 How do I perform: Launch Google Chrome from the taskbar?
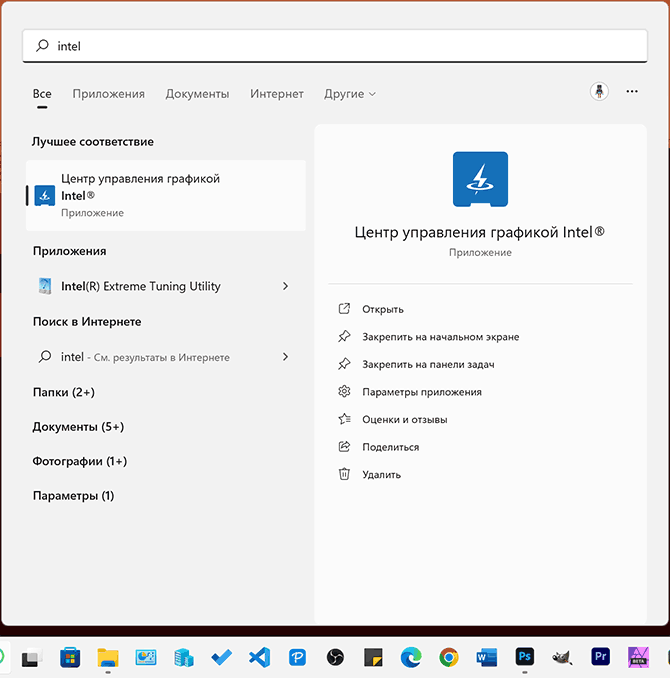pos(449,658)
